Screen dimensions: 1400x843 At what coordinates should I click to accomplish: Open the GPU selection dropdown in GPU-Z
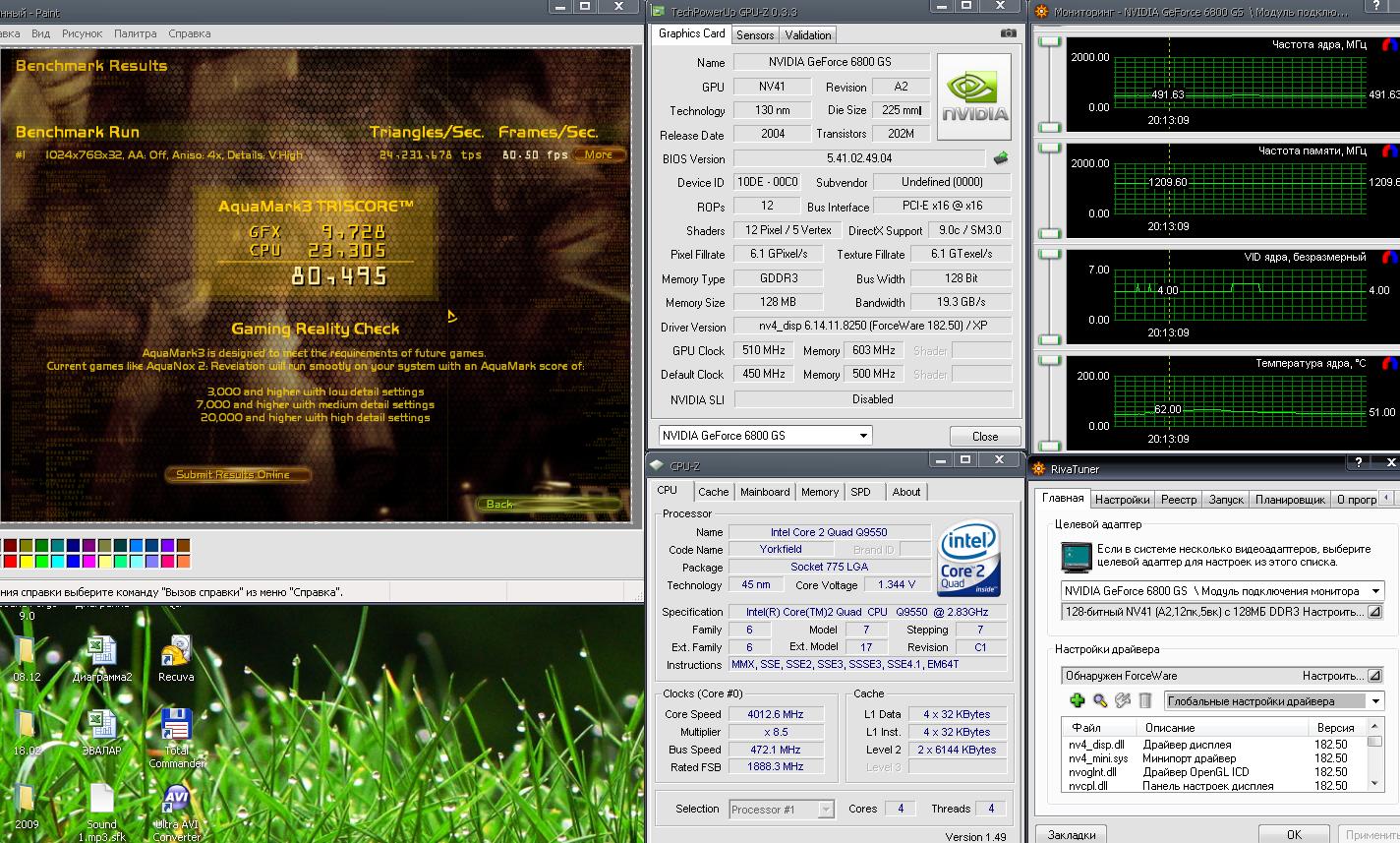pos(864,436)
